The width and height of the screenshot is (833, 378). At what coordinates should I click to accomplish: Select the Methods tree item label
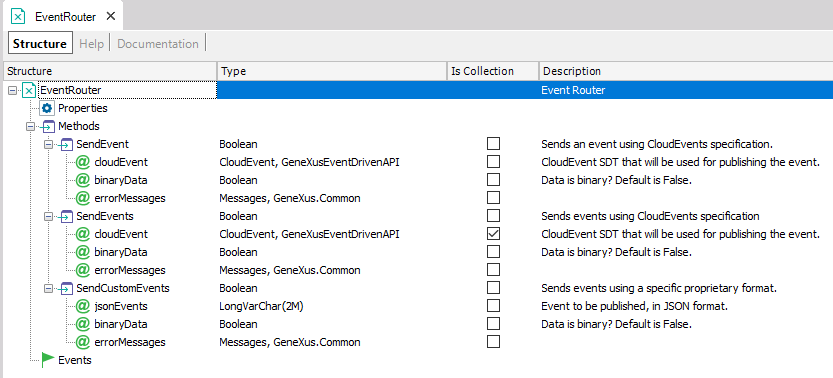coord(79,126)
